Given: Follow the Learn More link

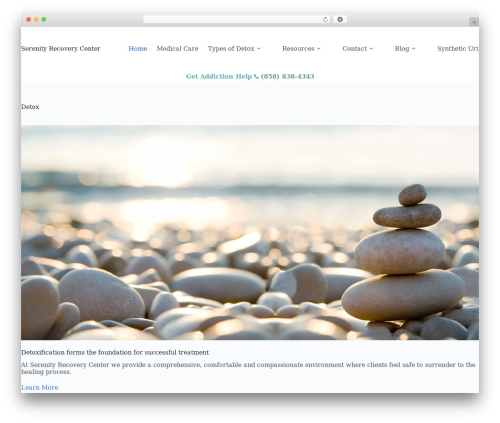Looking at the screenshot, I should (x=40, y=388).
